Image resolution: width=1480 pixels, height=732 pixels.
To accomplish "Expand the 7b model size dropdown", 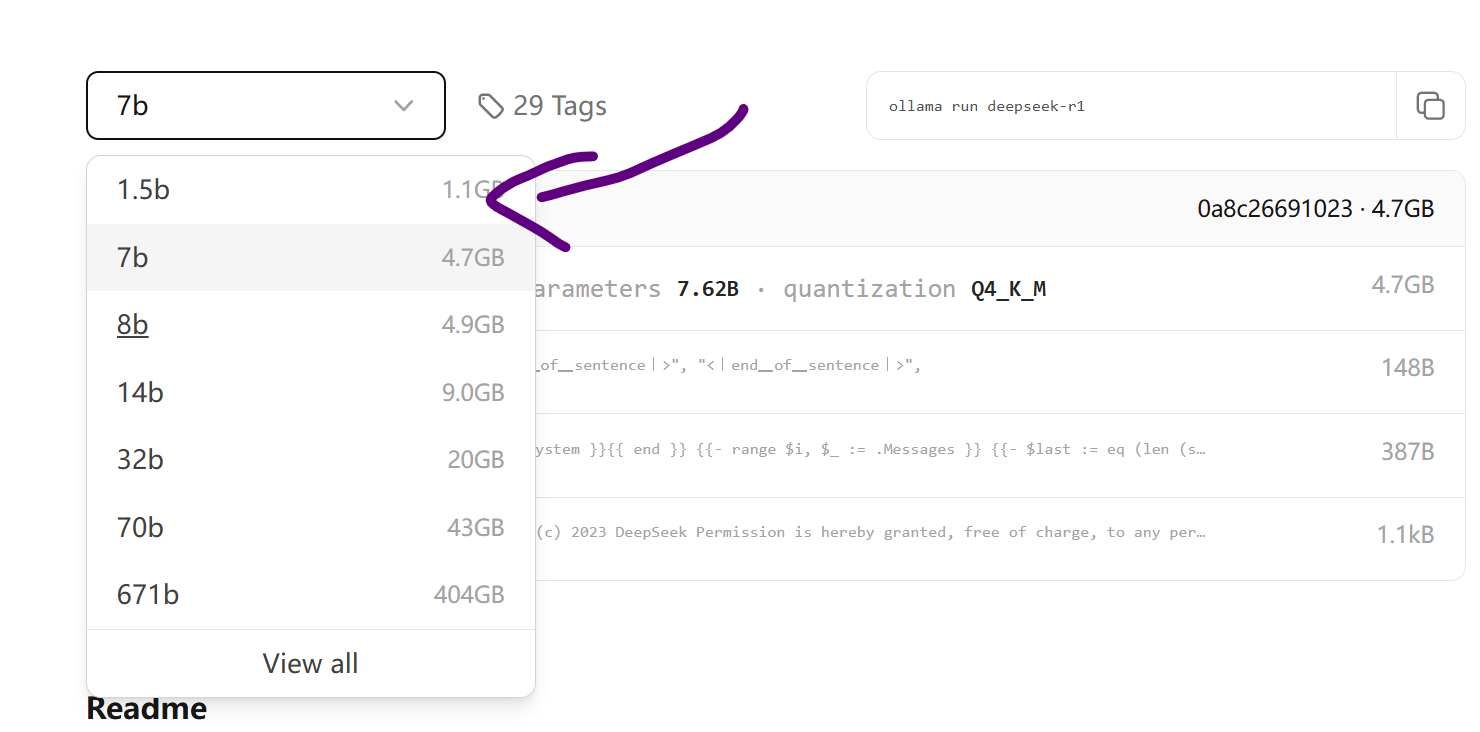I will click(x=265, y=105).
